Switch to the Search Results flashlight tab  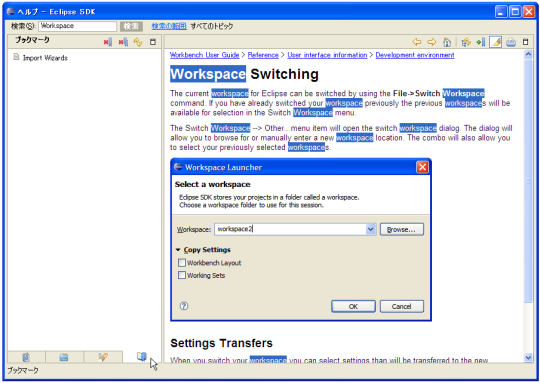[103, 357]
